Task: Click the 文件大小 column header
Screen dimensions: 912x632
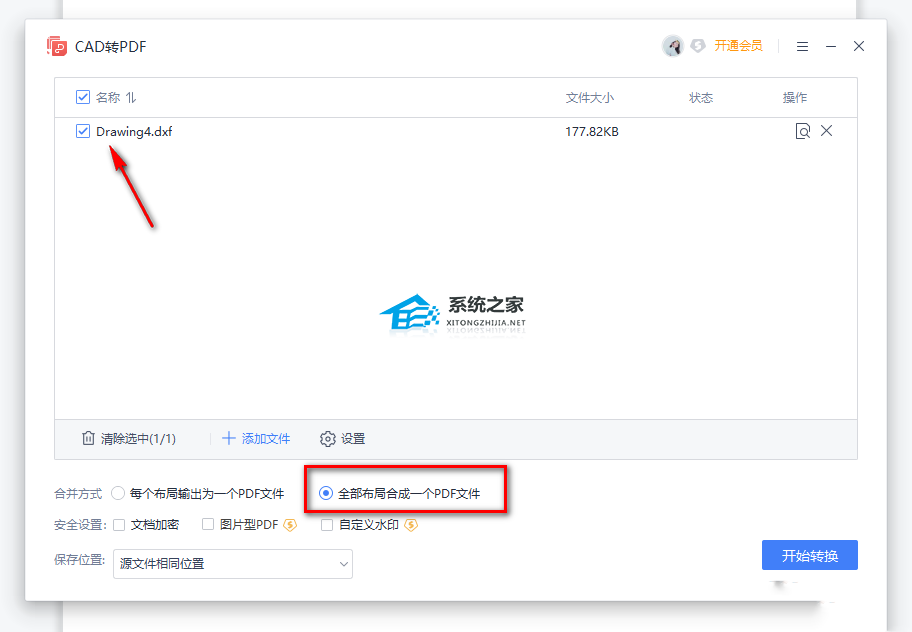Action: (x=590, y=98)
